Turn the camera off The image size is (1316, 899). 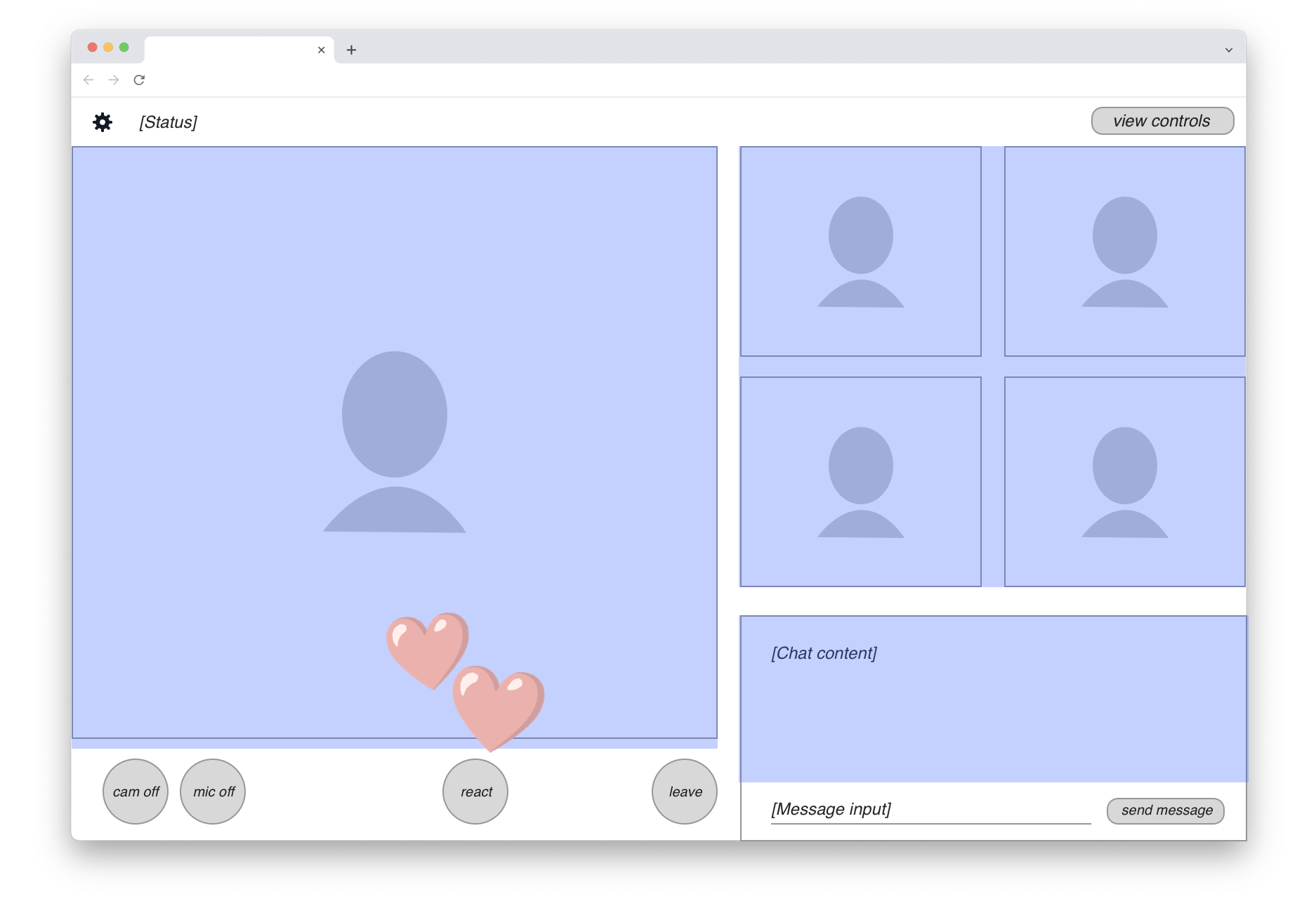click(136, 792)
